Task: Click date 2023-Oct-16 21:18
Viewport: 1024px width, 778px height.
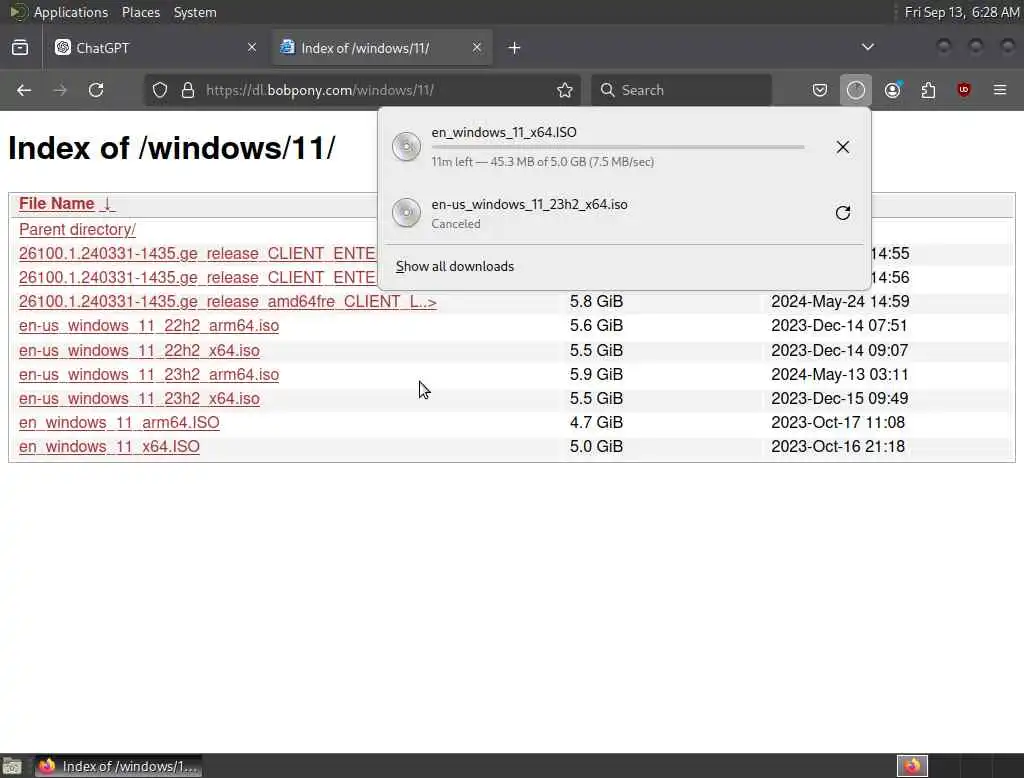Action: click(838, 447)
